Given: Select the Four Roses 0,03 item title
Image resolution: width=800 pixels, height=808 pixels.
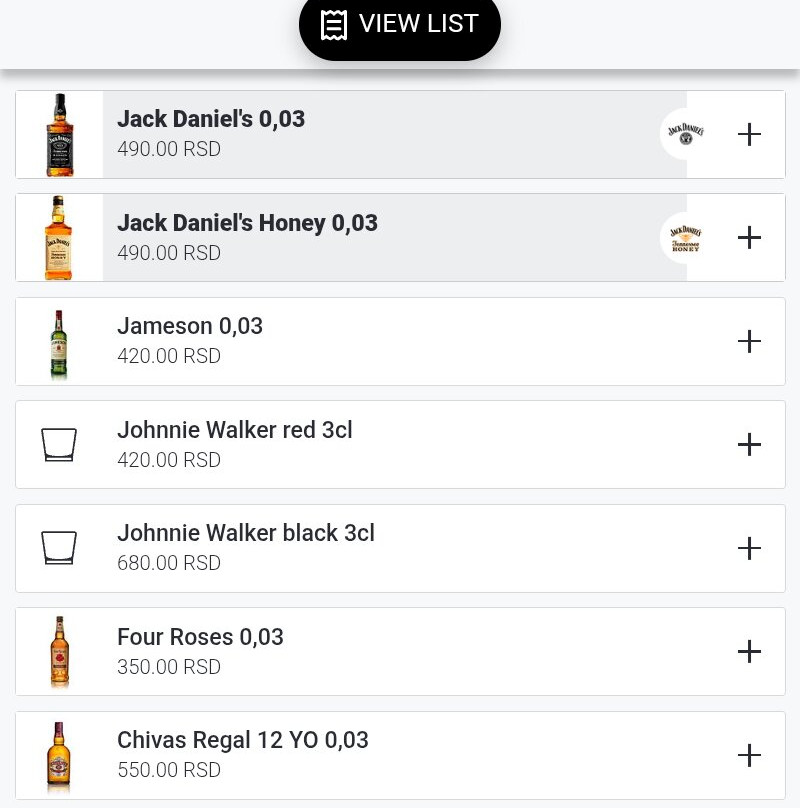Looking at the screenshot, I should point(200,637).
